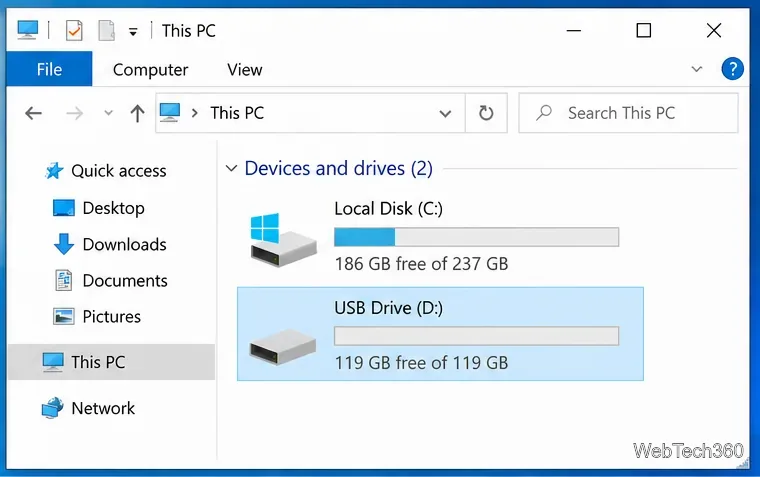Screen dimensions: 760x477
Task: Open Help with the question mark icon
Action: click(x=732, y=69)
